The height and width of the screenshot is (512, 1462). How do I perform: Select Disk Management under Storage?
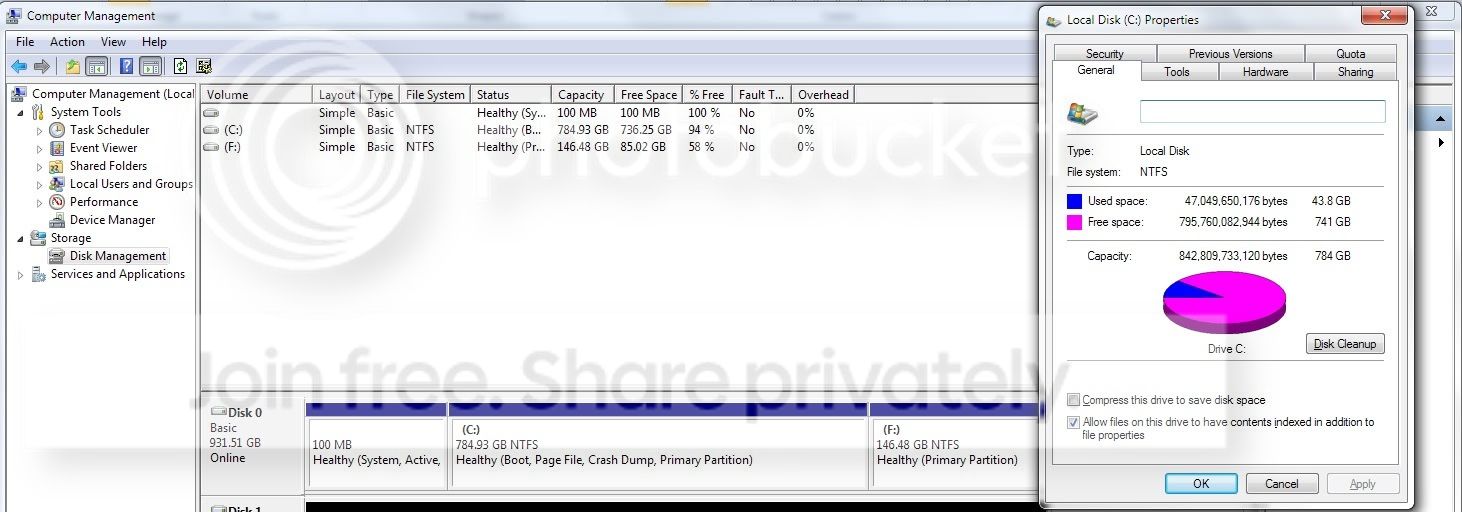tap(117, 256)
